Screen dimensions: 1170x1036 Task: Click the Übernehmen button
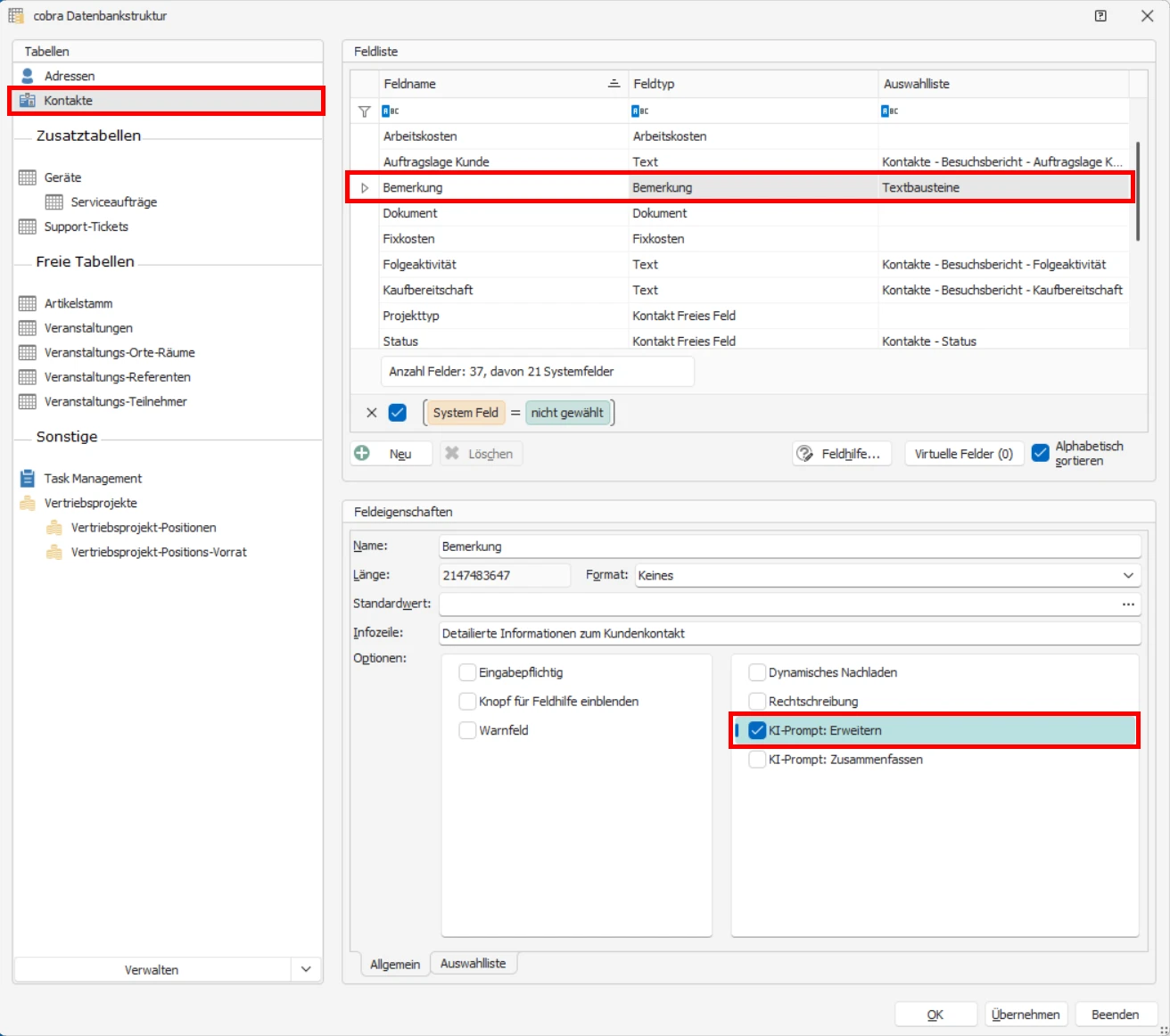pos(1026,1015)
